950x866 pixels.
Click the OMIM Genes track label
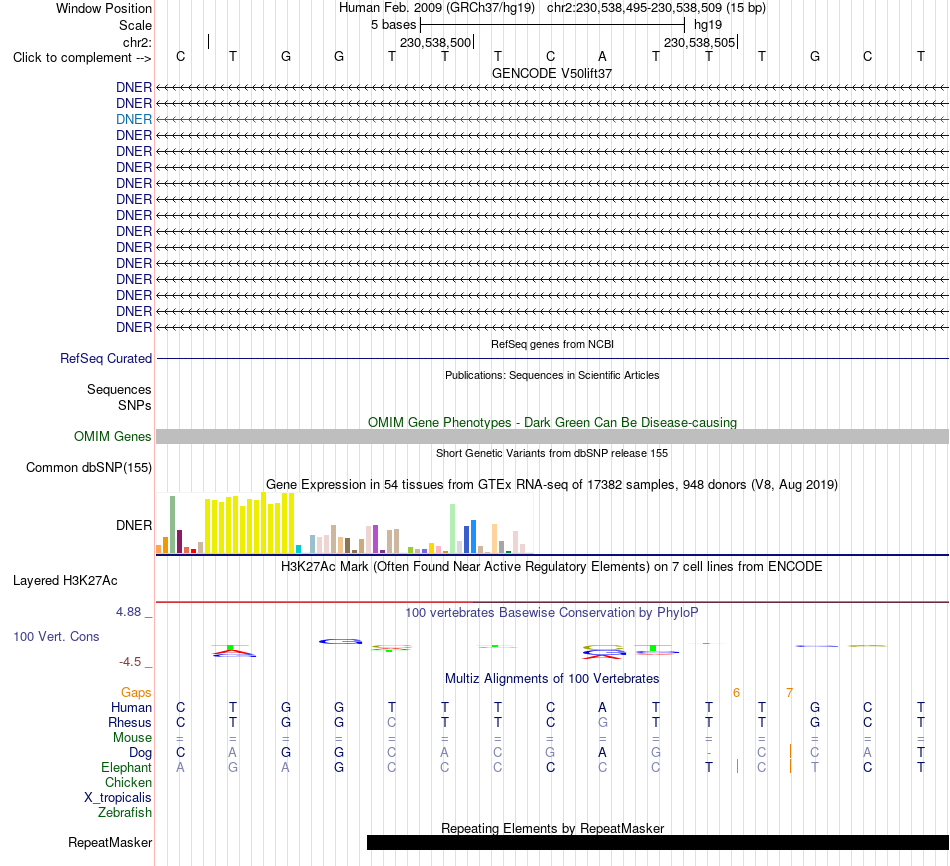pyautogui.click(x=113, y=436)
